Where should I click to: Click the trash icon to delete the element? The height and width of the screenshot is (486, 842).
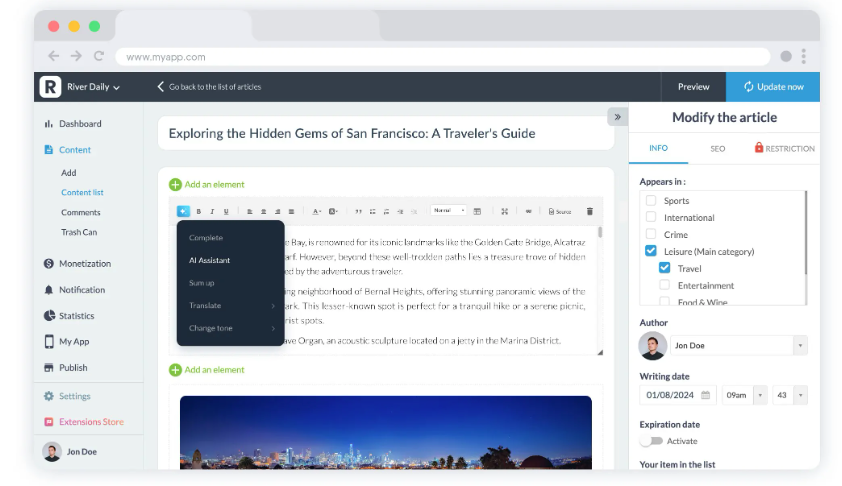pos(589,211)
